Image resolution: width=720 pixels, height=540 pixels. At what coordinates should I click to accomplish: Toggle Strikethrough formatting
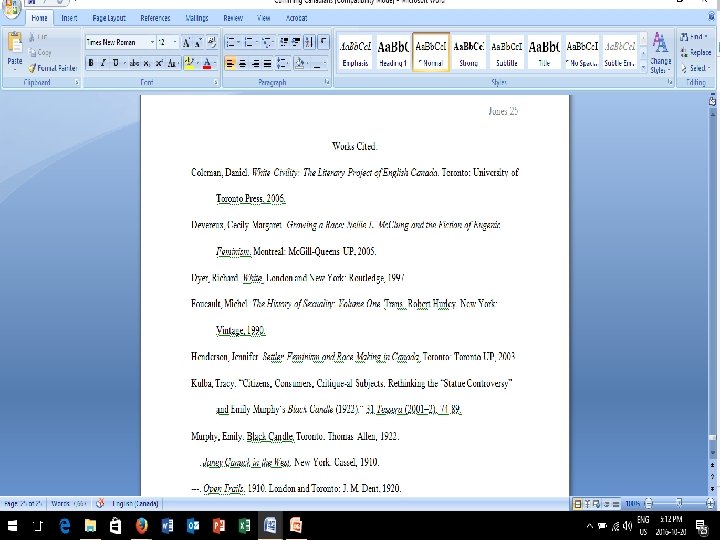coord(134,63)
